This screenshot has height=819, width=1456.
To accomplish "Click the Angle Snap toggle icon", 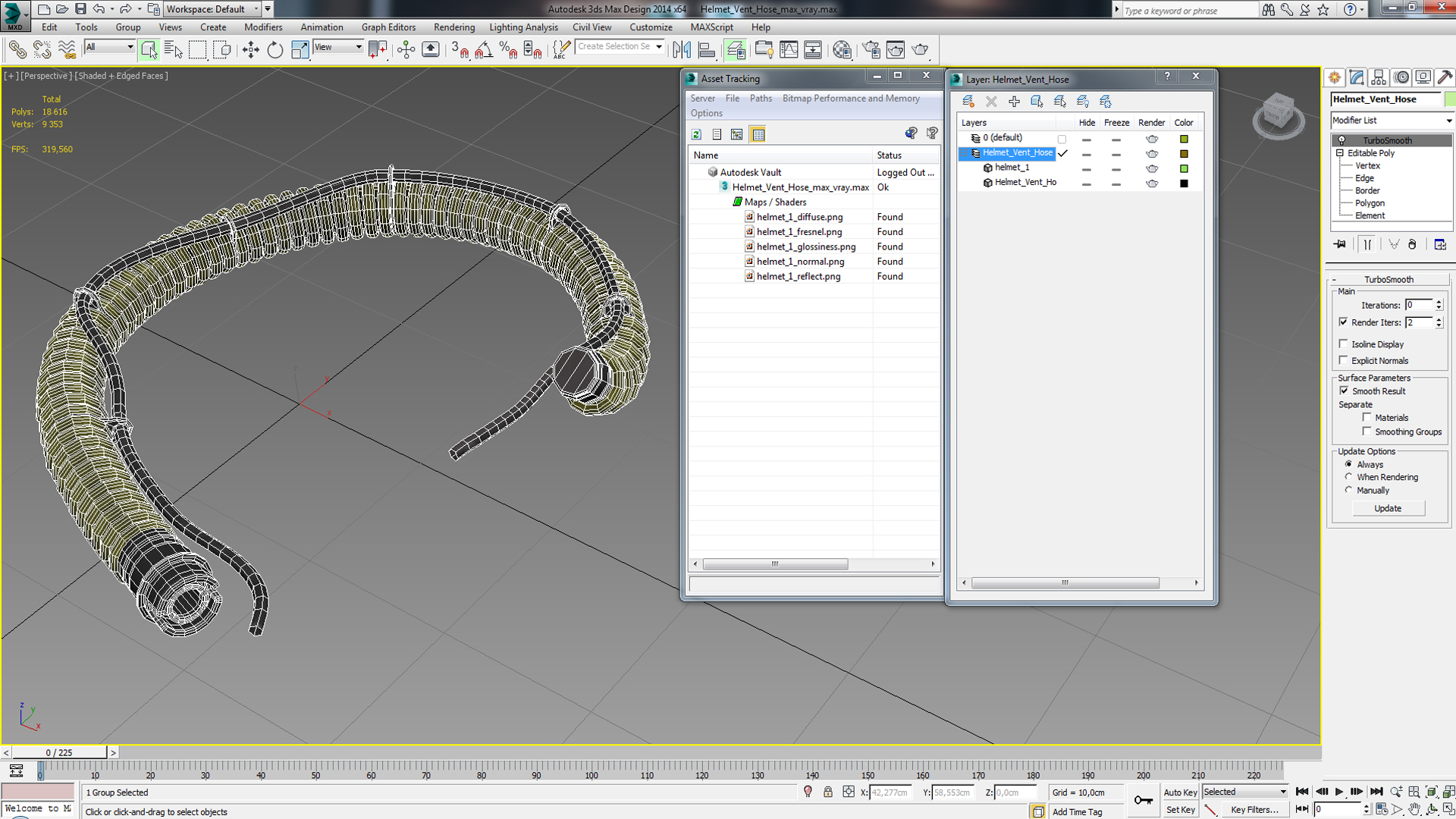I will [x=483, y=50].
